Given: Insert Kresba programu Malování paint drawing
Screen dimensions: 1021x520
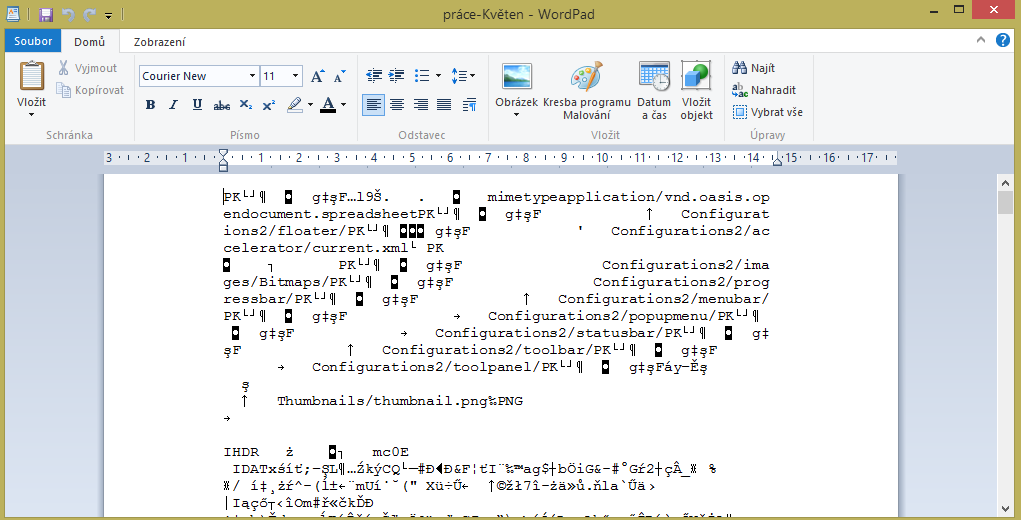Looking at the screenshot, I should click(587, 90).
